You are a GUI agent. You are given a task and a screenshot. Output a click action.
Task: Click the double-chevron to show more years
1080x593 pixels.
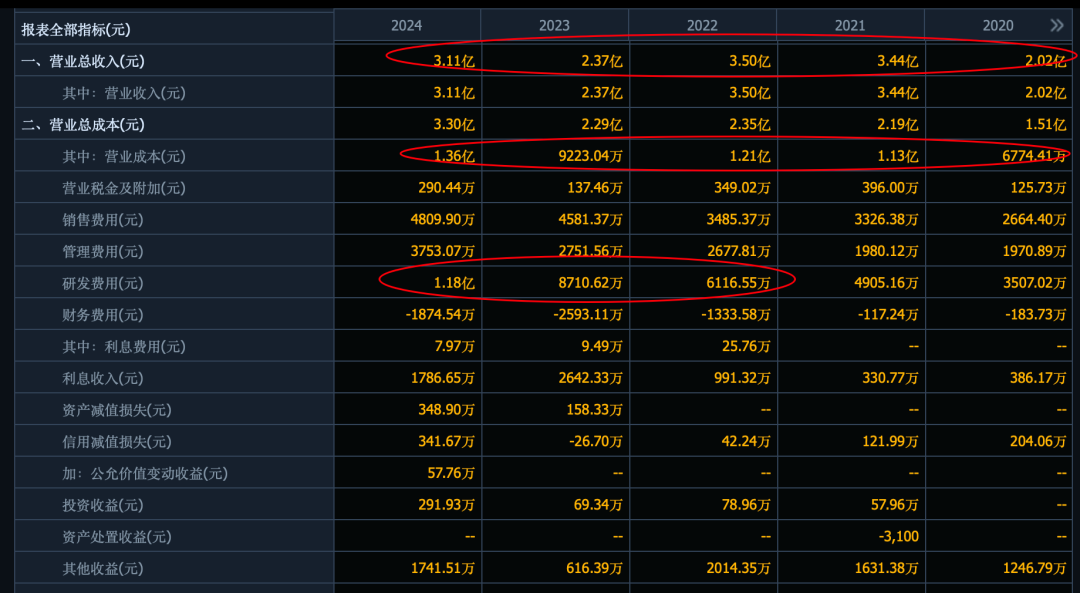(x=1057, y=25)
